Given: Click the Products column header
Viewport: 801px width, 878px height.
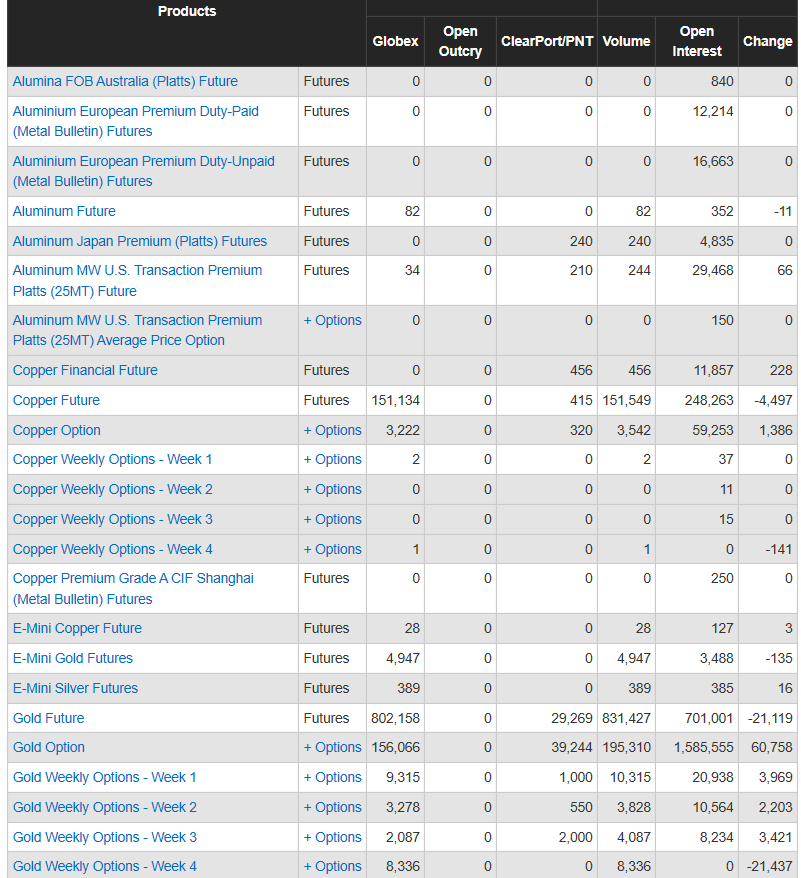Looking at the screenshot, I should [x=187, y=11].
